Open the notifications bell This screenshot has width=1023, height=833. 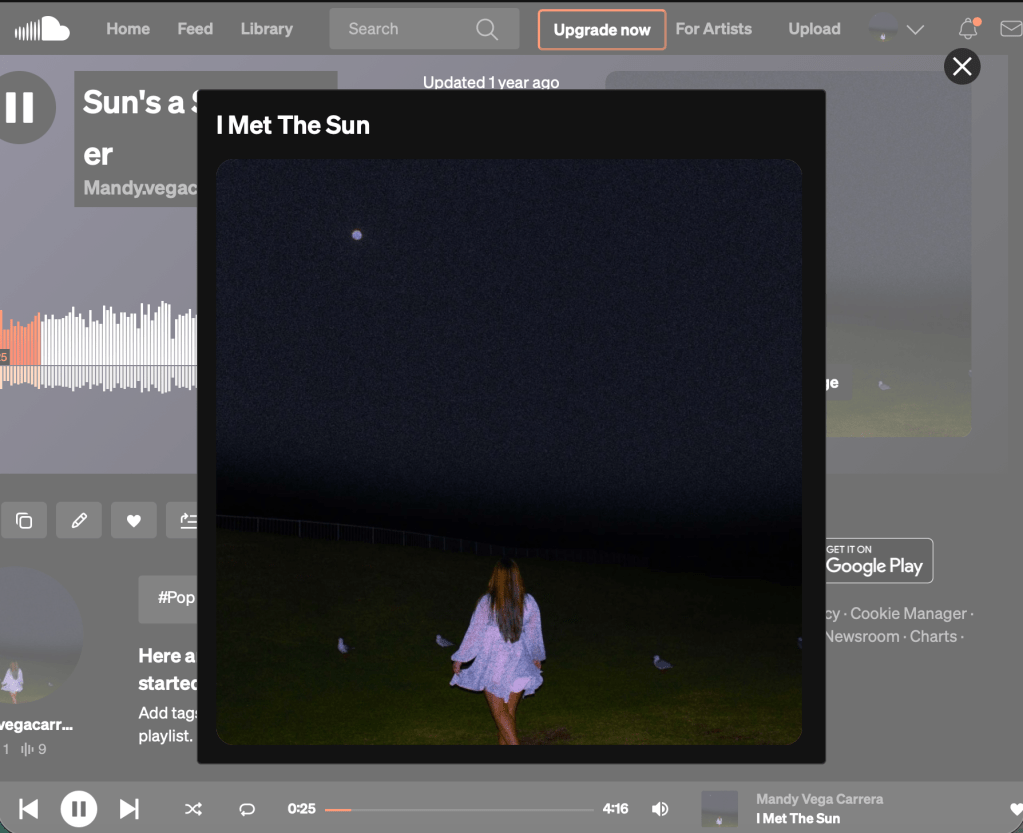968,29
